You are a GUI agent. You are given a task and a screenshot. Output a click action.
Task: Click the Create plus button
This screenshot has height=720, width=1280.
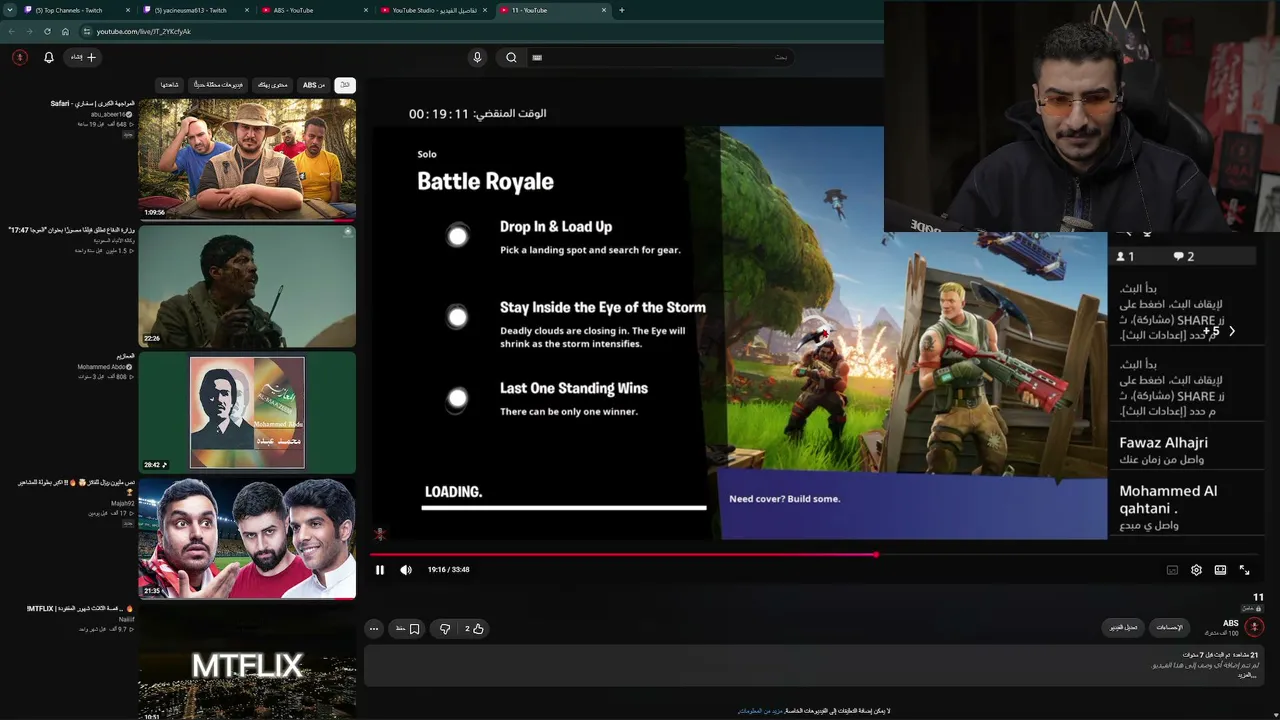click(x=84, y=57)
